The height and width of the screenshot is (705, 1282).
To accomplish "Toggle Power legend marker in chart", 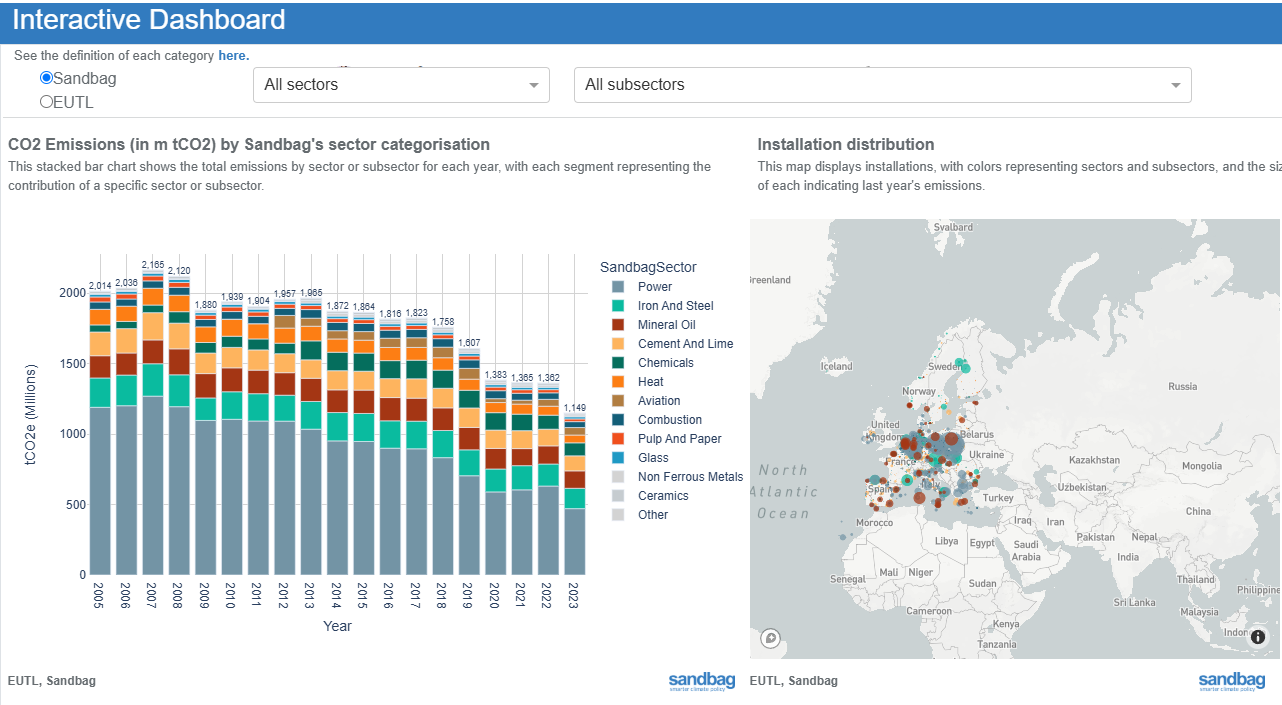I will point(618,287).
